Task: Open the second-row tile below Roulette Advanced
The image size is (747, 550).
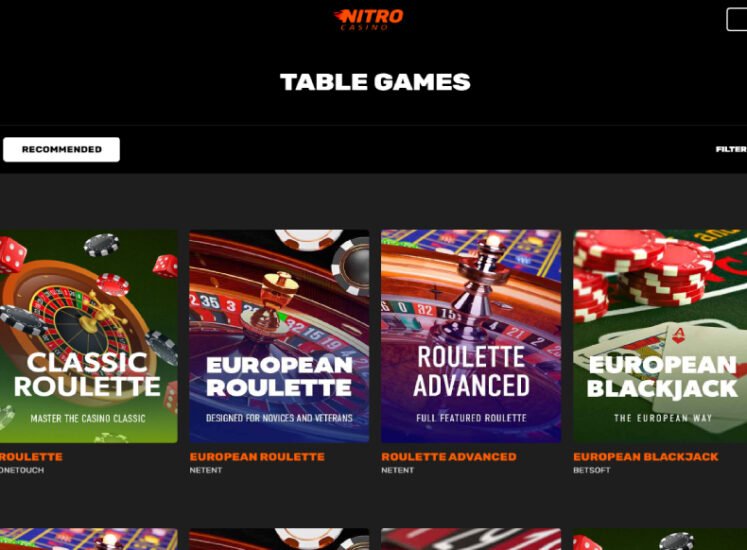Action: click(x=471, y=539)
